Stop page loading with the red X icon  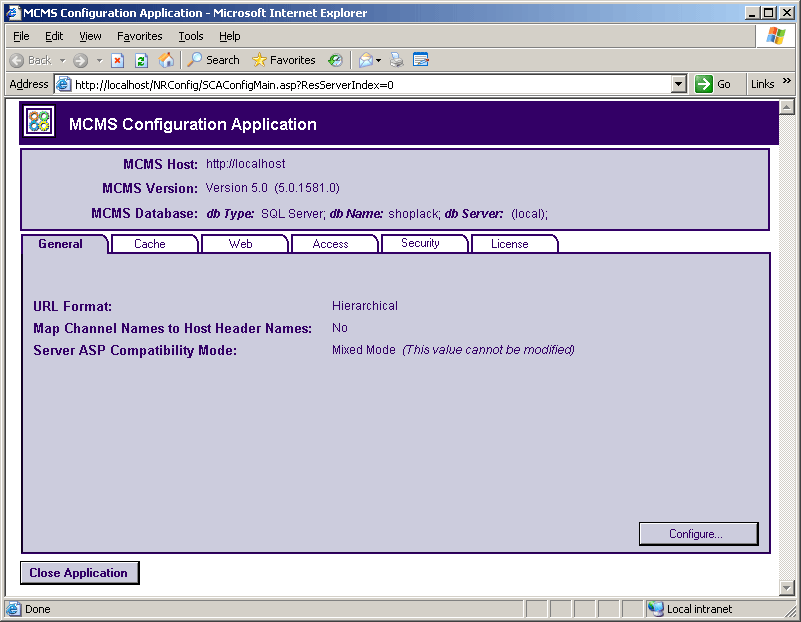pos(117,60)
